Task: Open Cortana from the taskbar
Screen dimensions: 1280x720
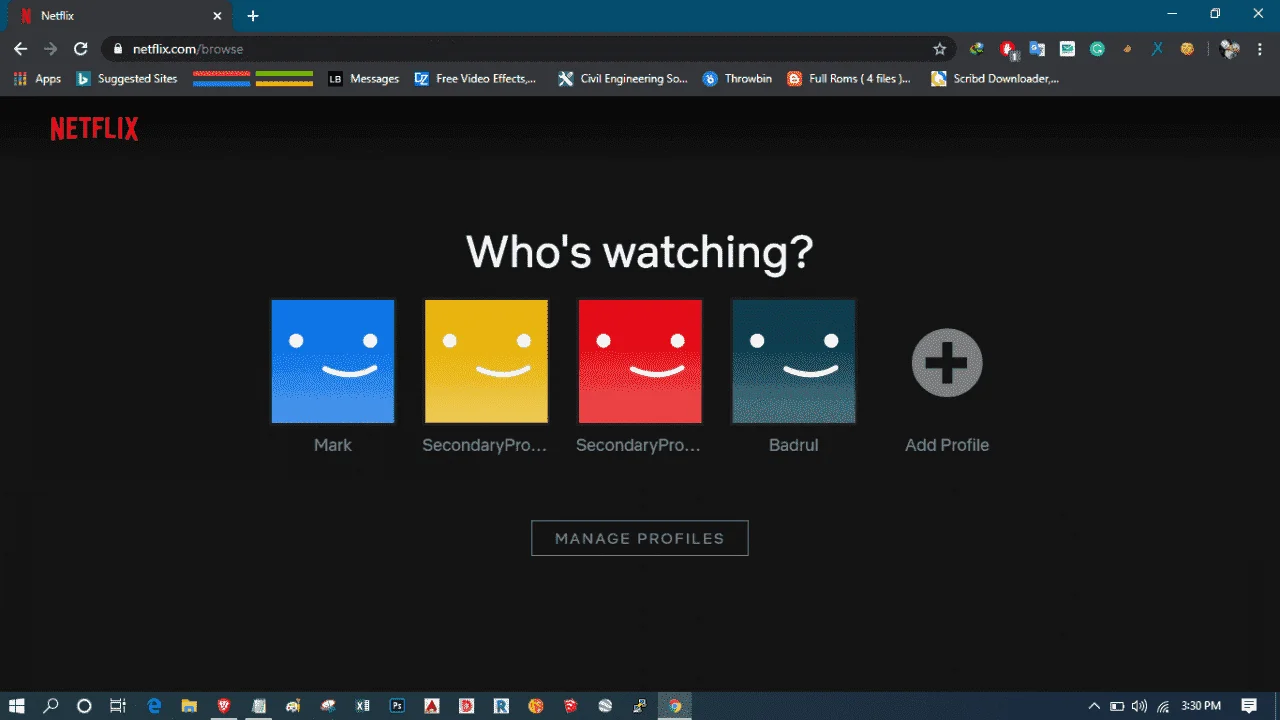Action: click(84, 706)
